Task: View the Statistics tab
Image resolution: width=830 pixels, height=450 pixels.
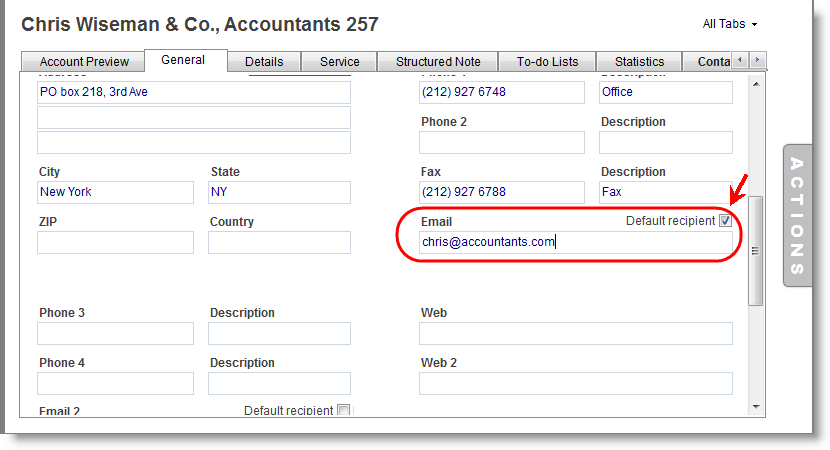Action: (639, 62)
